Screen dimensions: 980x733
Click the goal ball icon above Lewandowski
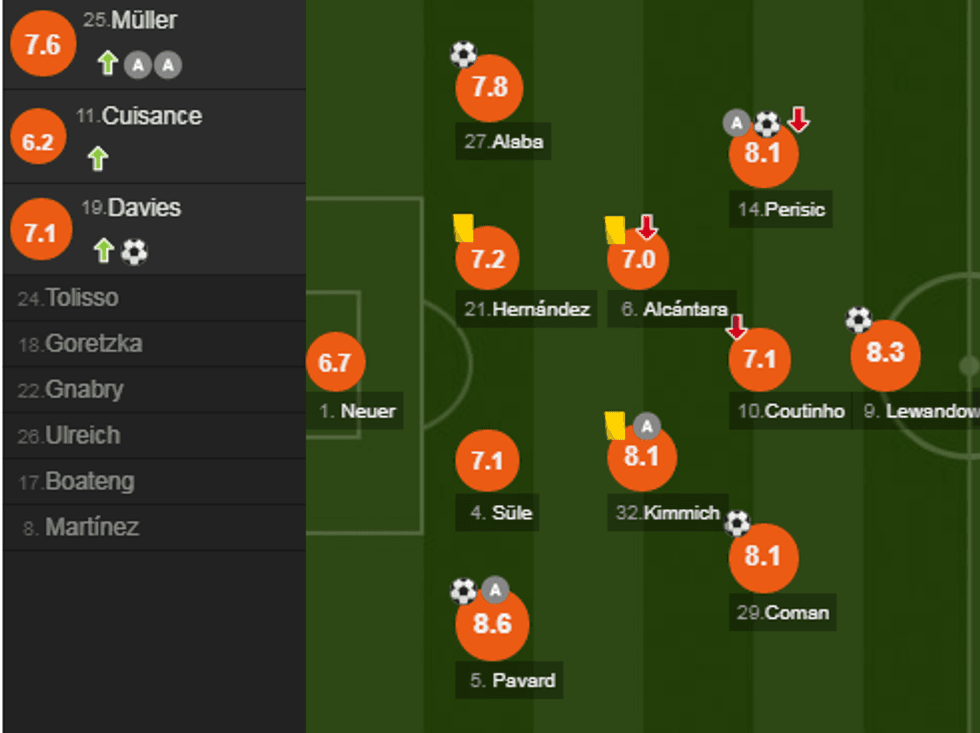[x=858, y=319]
